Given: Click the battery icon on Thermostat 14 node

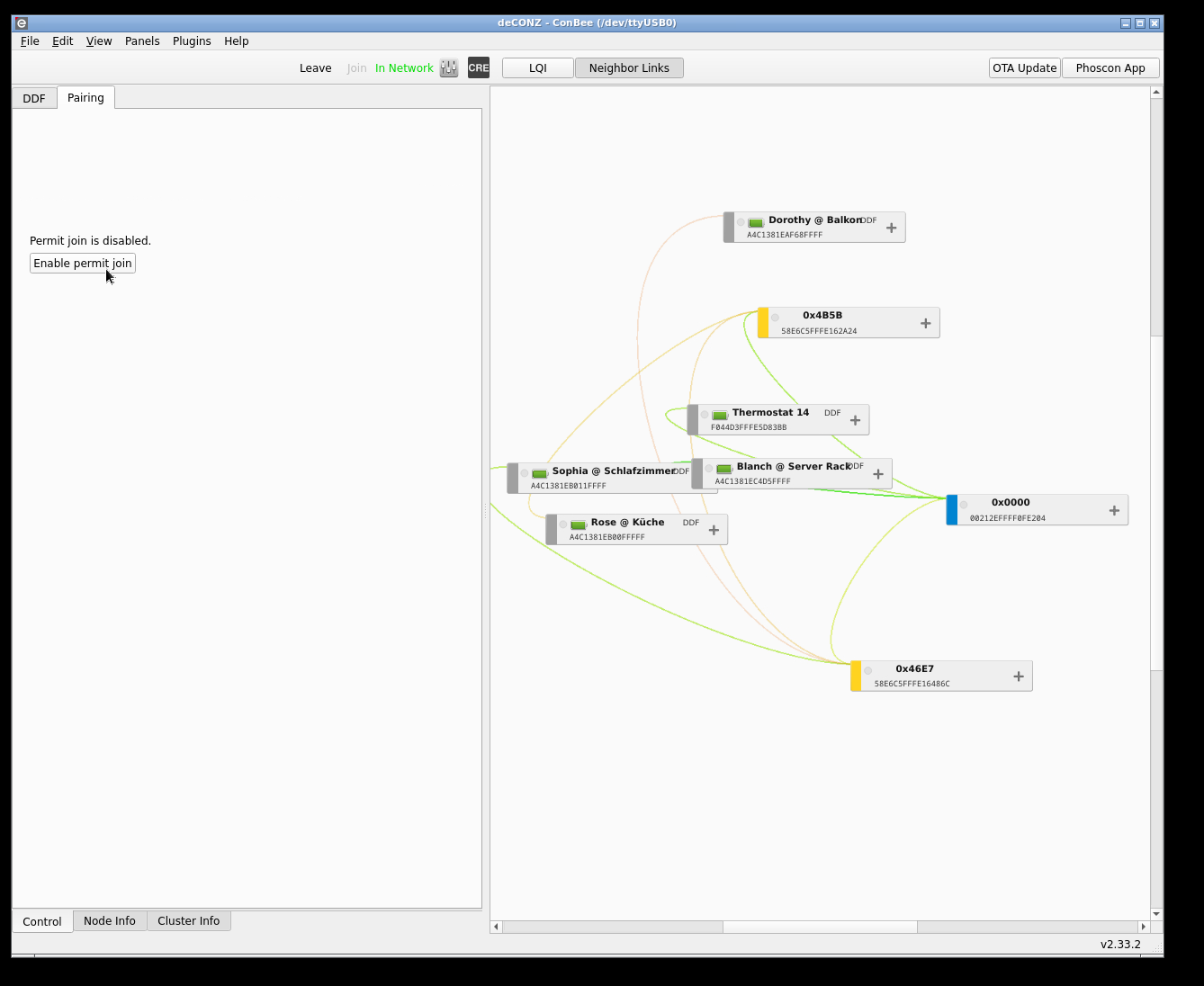Looking at the screenshot, I should 720,416.
